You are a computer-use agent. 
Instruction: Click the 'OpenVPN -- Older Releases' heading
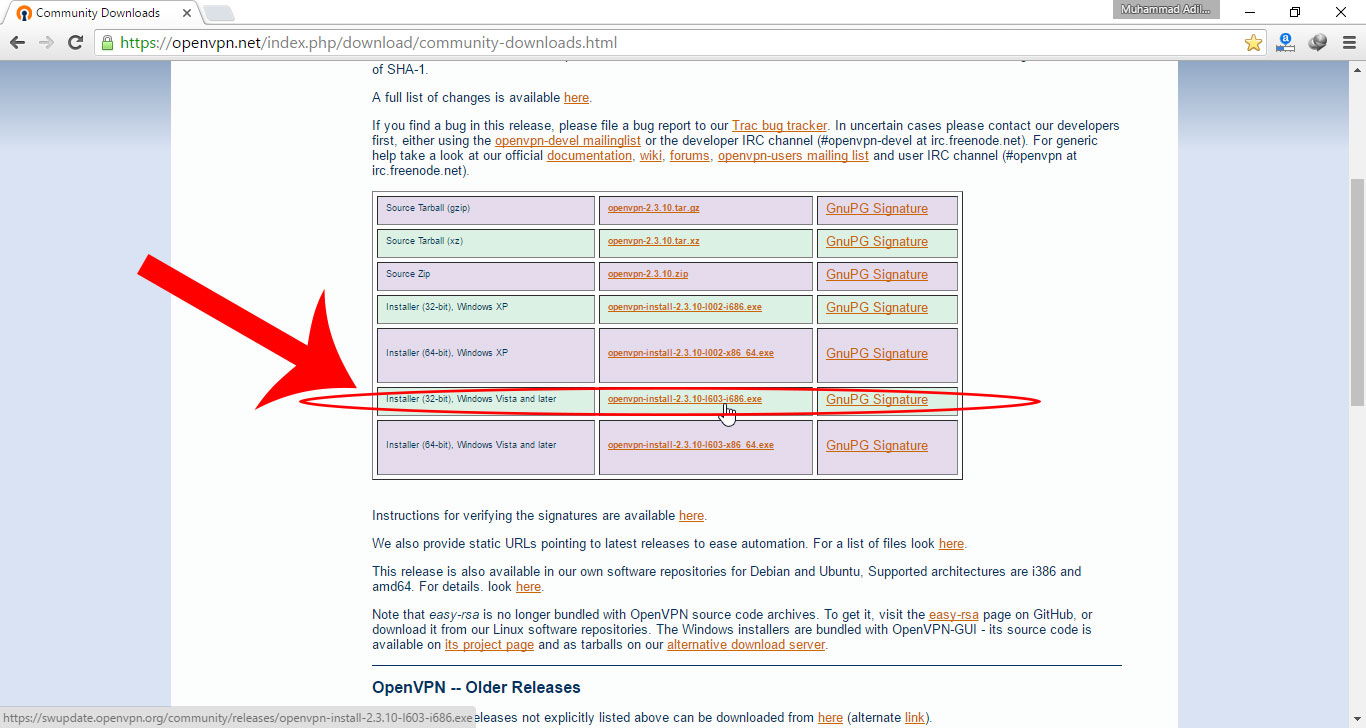coord(476,688)
